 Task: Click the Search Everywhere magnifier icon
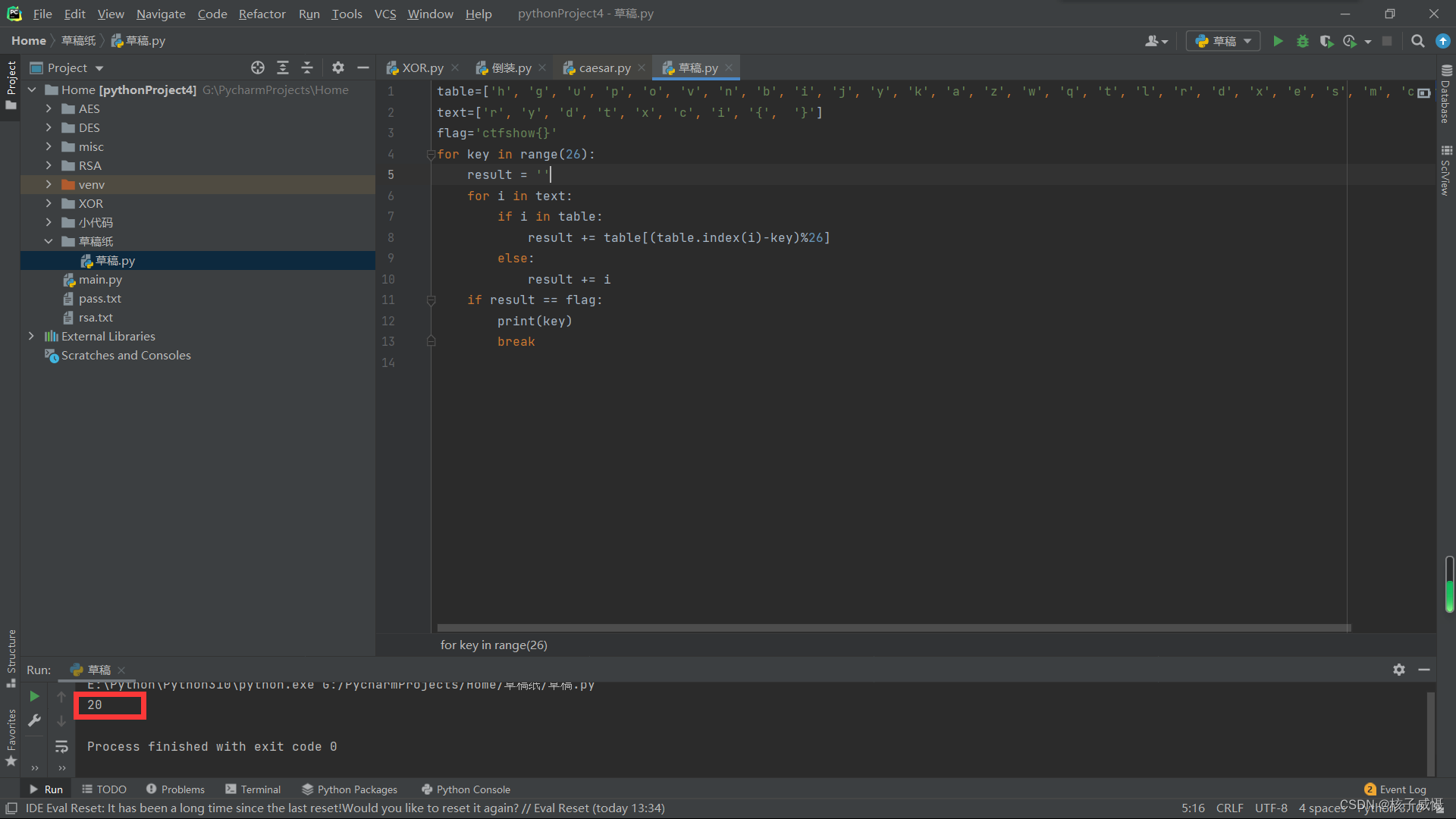1417,41
